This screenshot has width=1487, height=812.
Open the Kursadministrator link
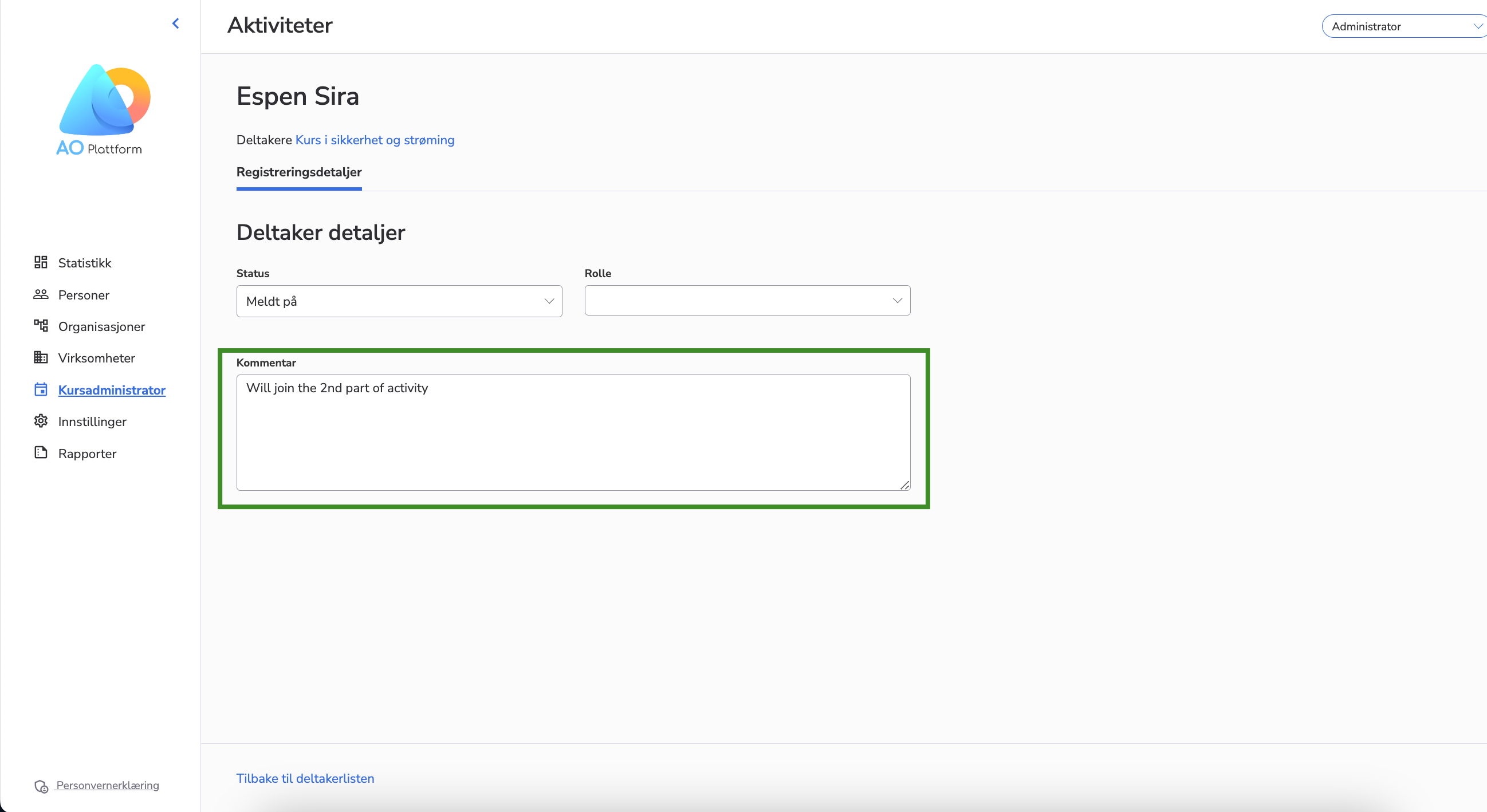click(x=112, y=390)
